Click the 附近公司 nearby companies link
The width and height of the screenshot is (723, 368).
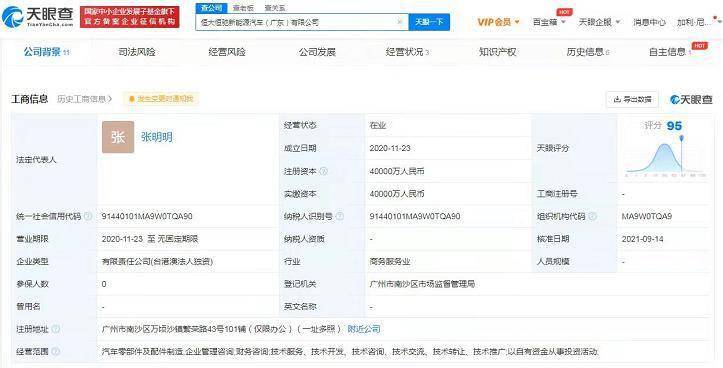[x=364, y=329]
